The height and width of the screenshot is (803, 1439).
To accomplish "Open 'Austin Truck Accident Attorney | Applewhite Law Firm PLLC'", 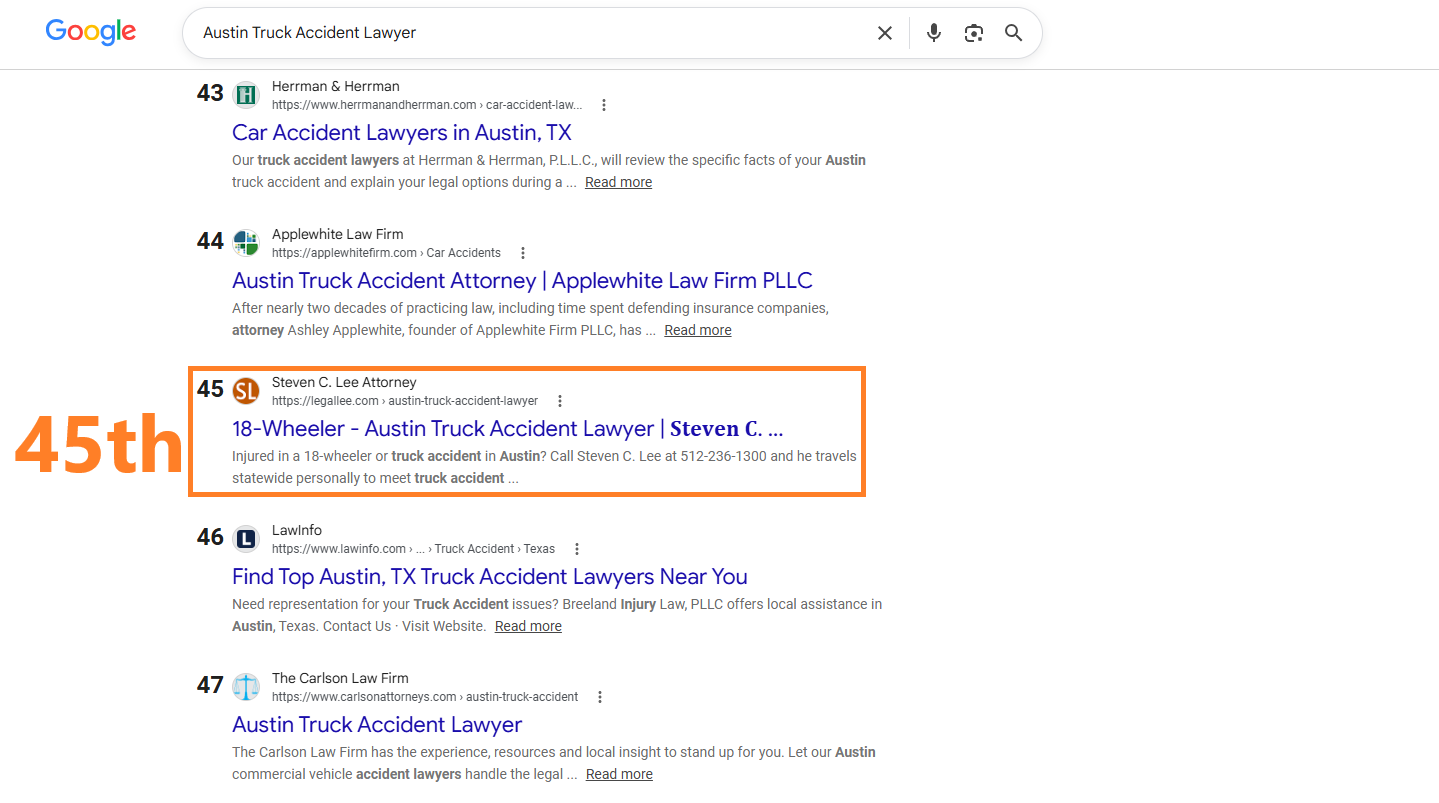I will coord(522,281).
